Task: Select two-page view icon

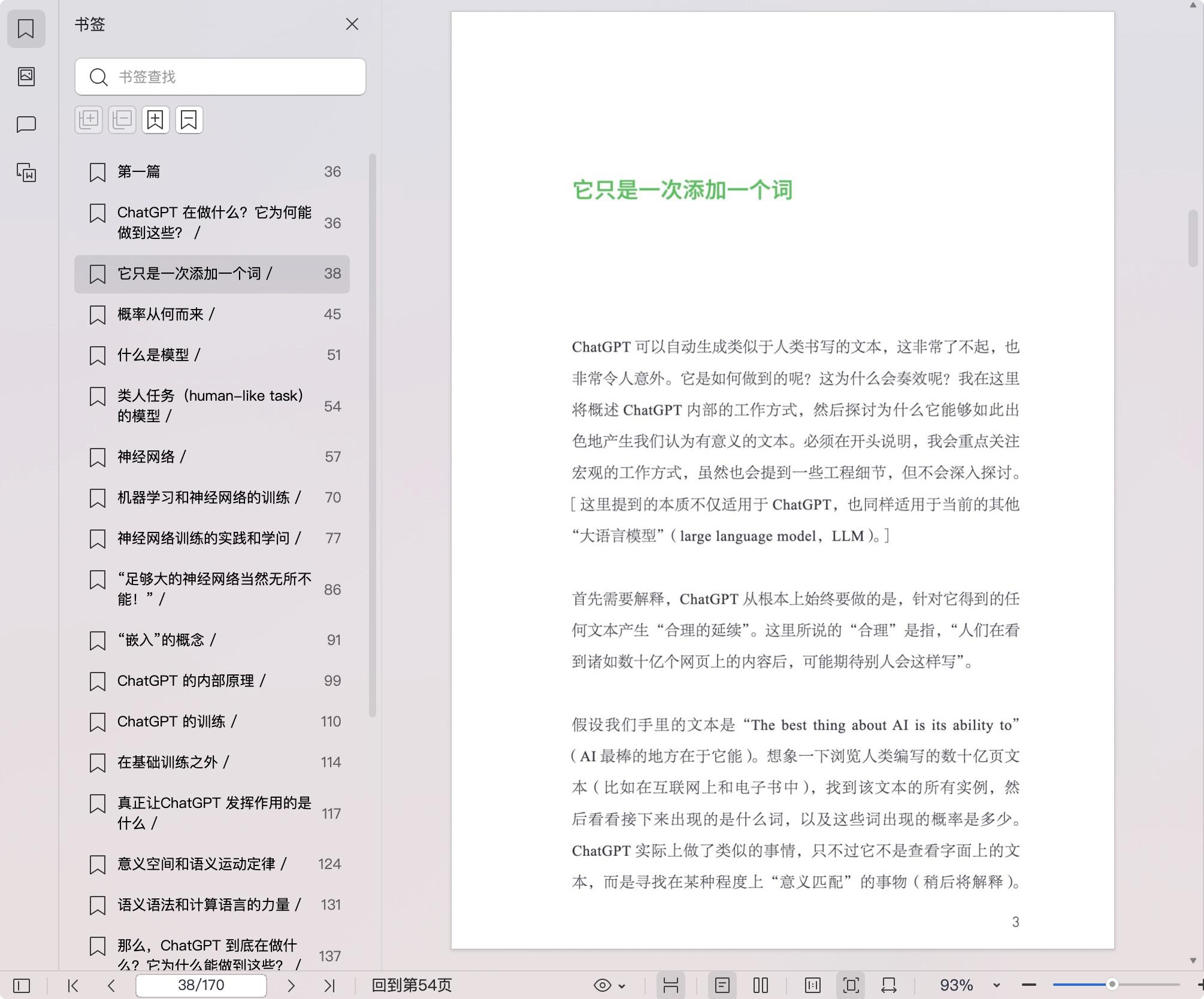Action: coord(761,985)
